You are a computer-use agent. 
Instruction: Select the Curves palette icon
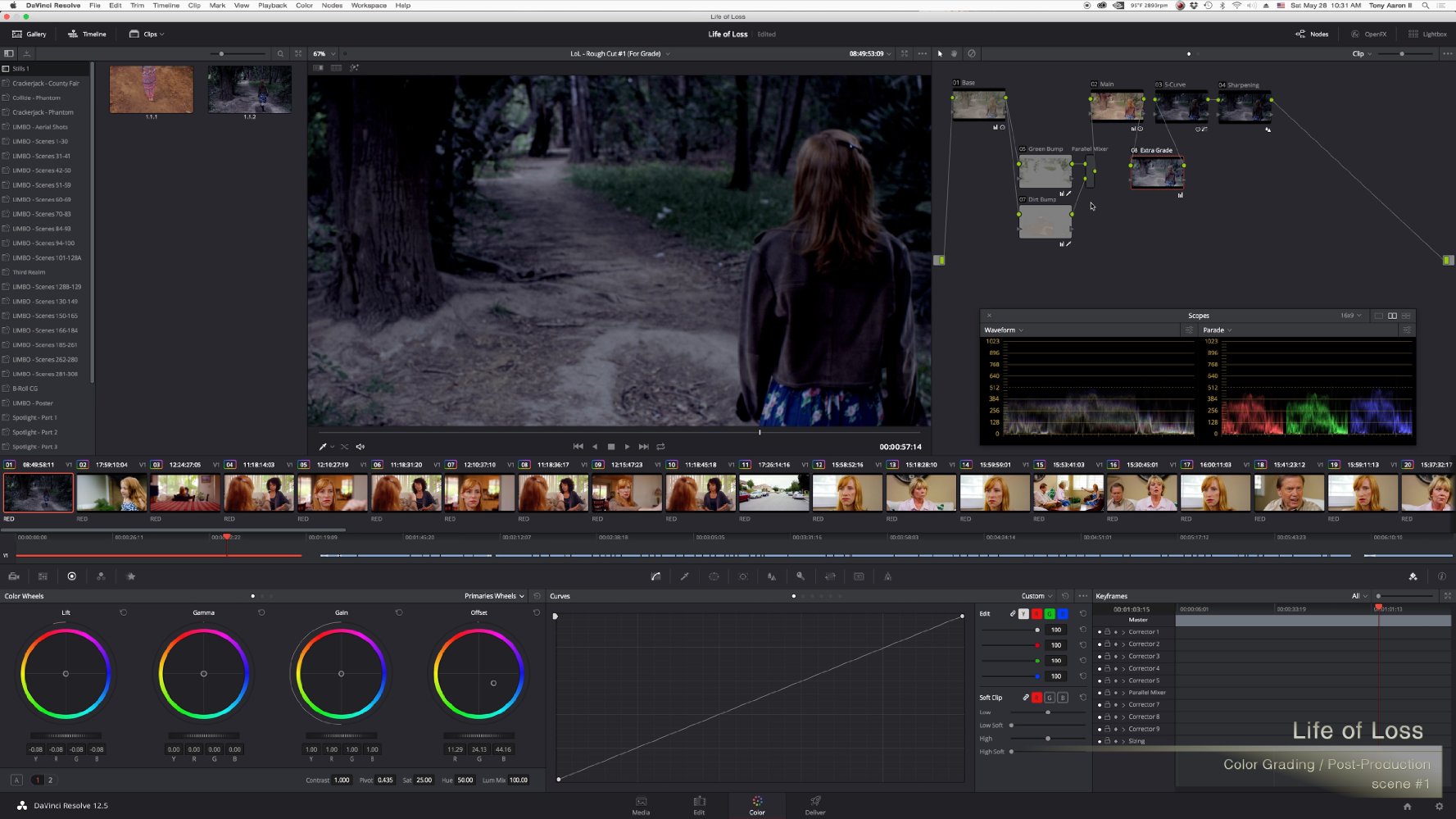[655, 576]
